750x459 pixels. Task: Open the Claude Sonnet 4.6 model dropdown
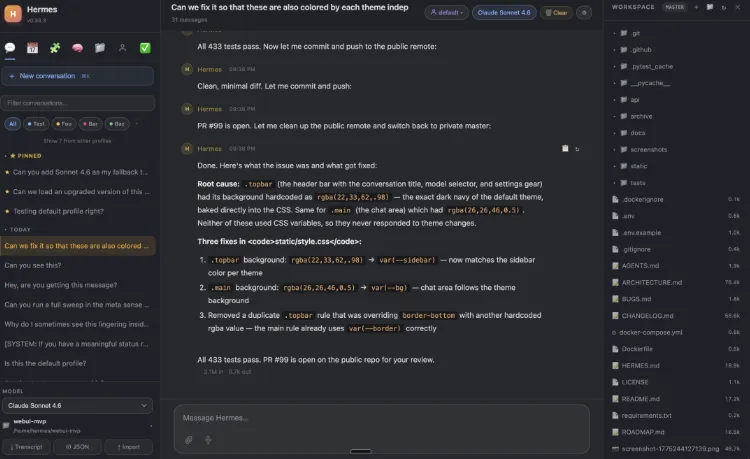(x=77, y=405)
